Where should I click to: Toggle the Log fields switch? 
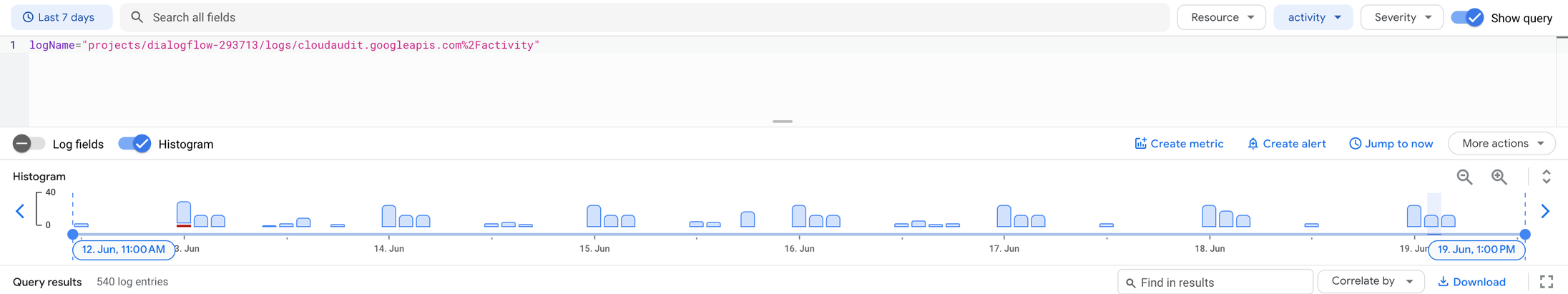pyautogui.click(x=29, y=144)
